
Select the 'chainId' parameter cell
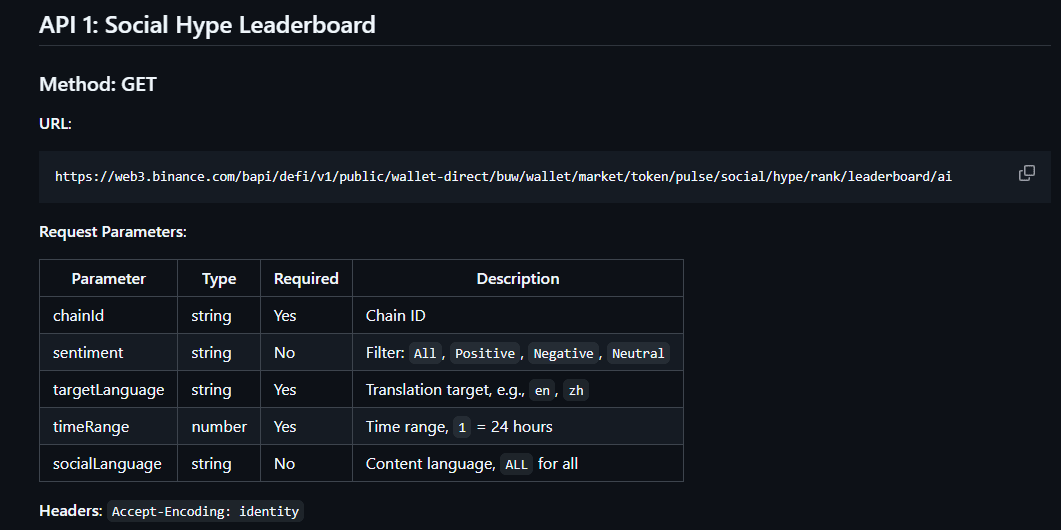click(79, 316)
